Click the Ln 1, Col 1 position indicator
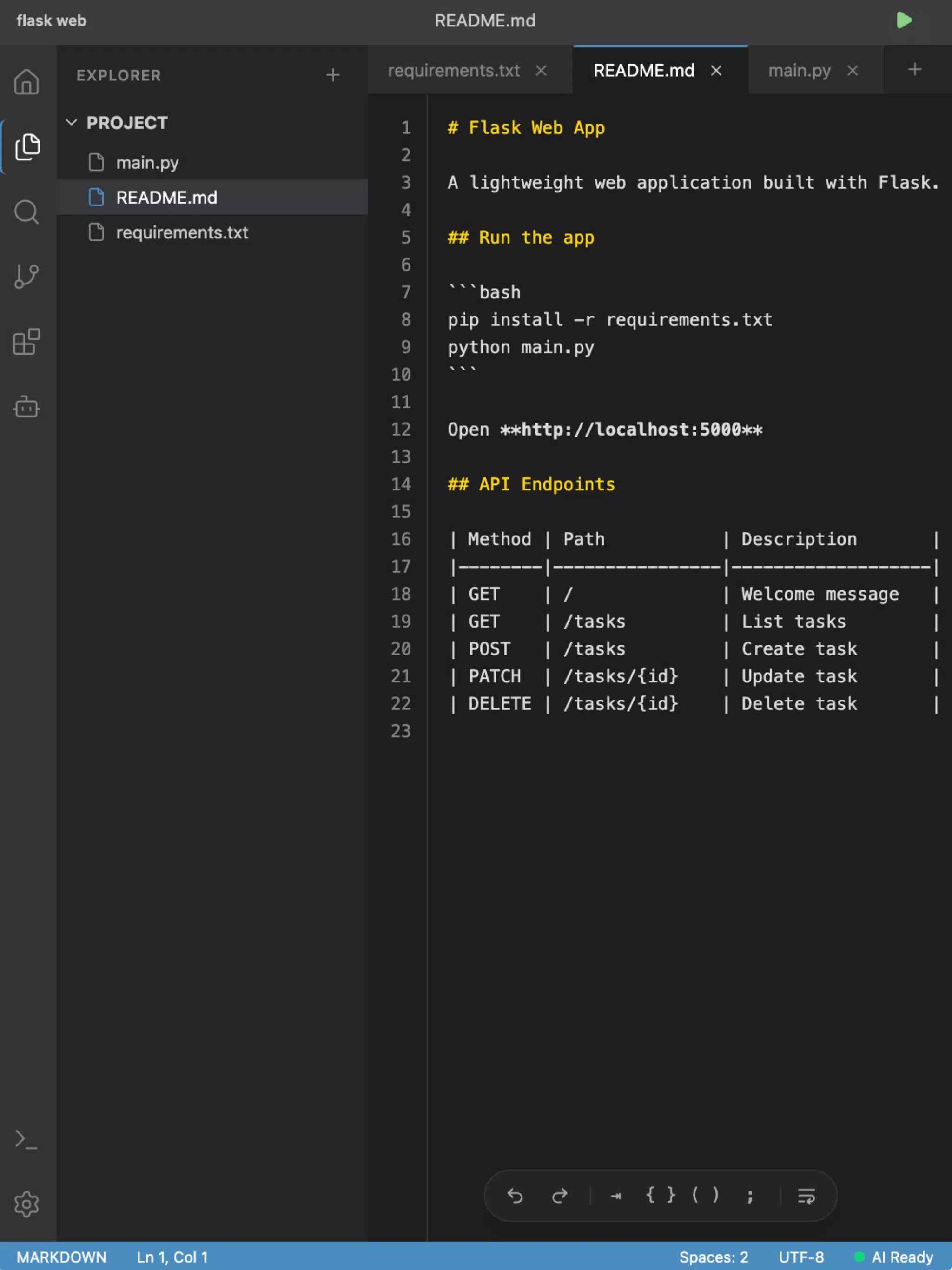The width and height of the screenshot is (952, 1270). tap(172, 1257)
